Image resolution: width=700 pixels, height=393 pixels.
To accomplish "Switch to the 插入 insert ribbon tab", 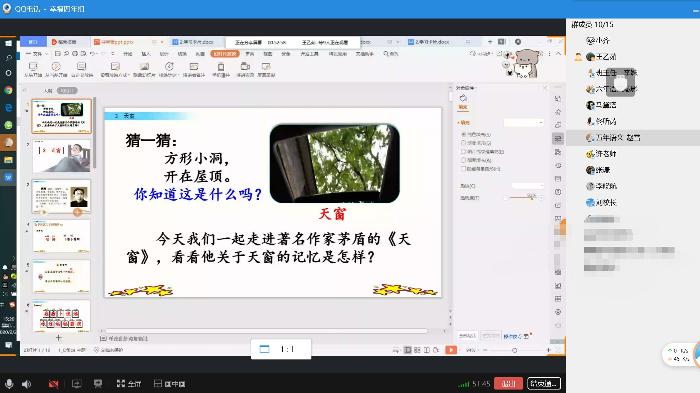I will pos(146,54).
